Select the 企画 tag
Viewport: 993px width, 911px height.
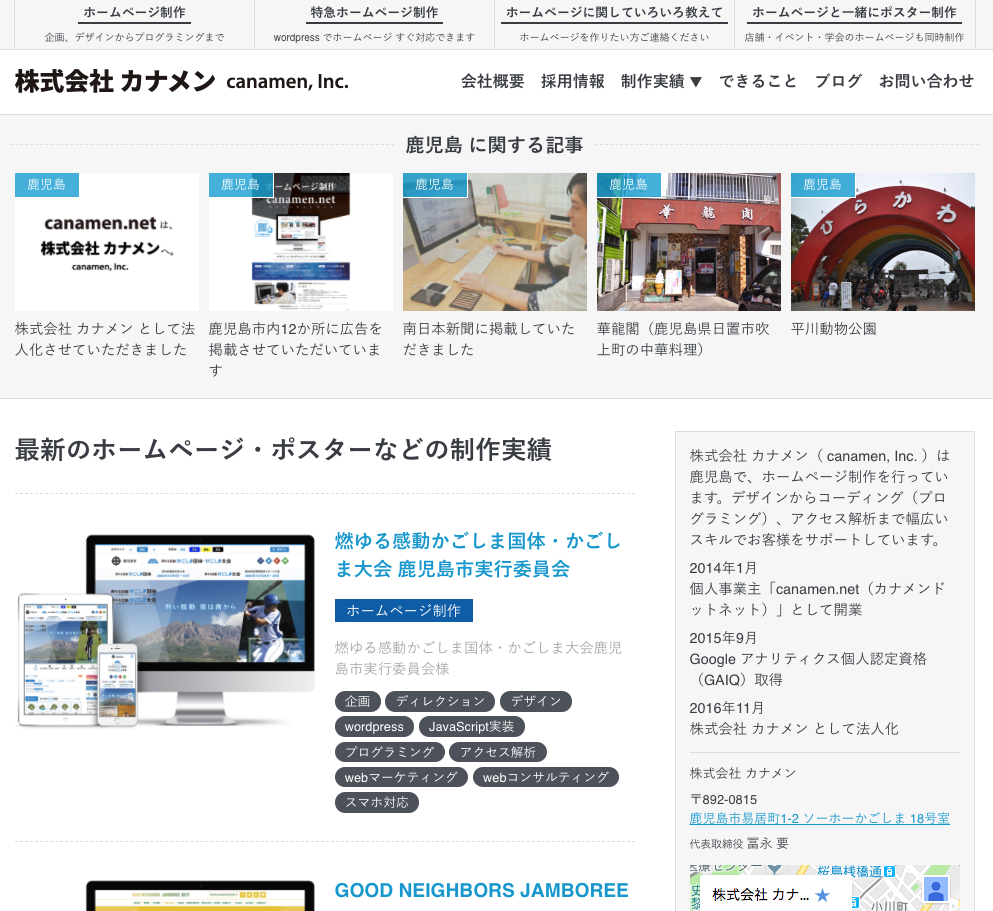pyautogui.click(x=357, y=701)
